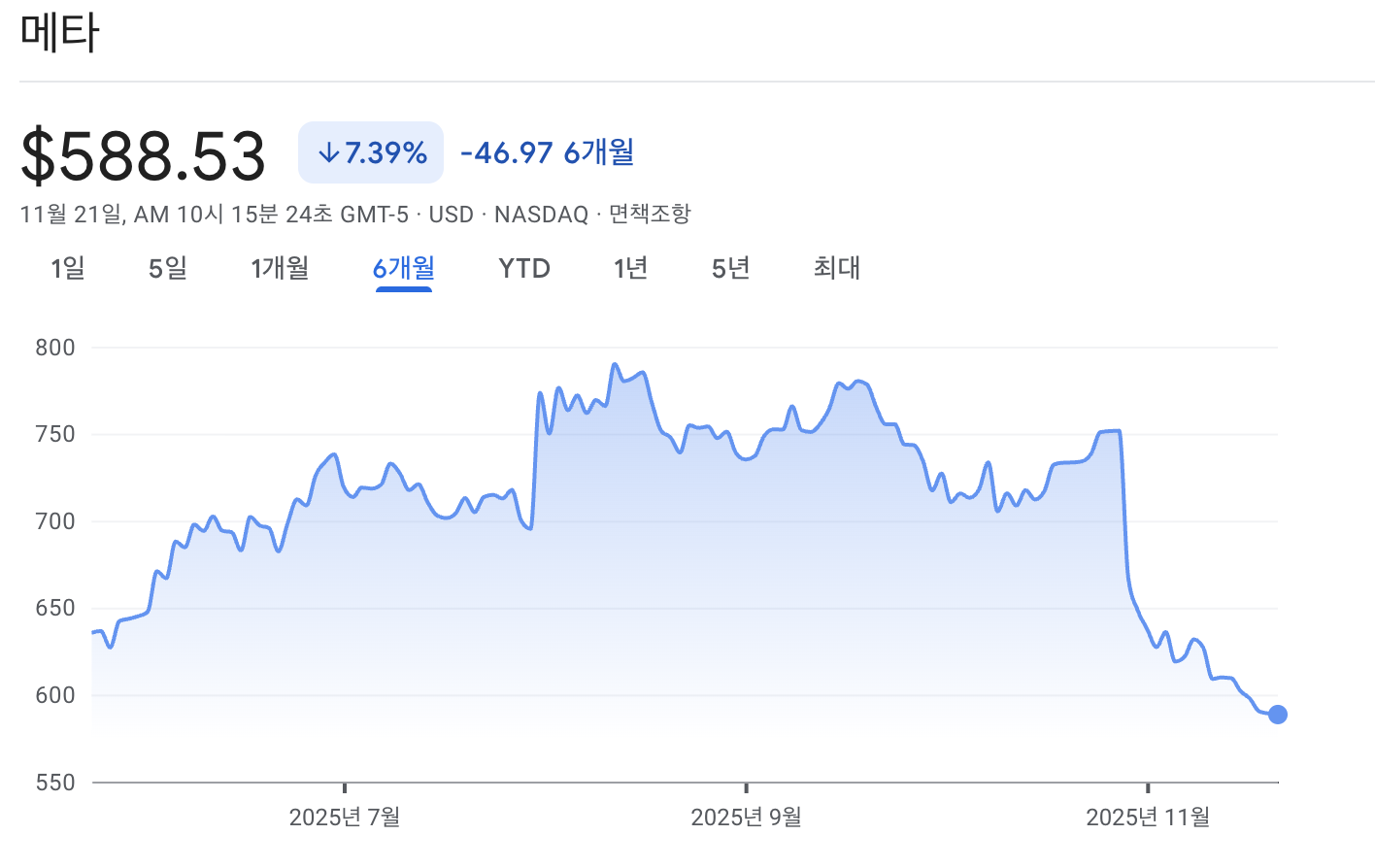The image size is (1375, 868).
Task: Open the 1개월 chart range
Action: pos(280,268)
